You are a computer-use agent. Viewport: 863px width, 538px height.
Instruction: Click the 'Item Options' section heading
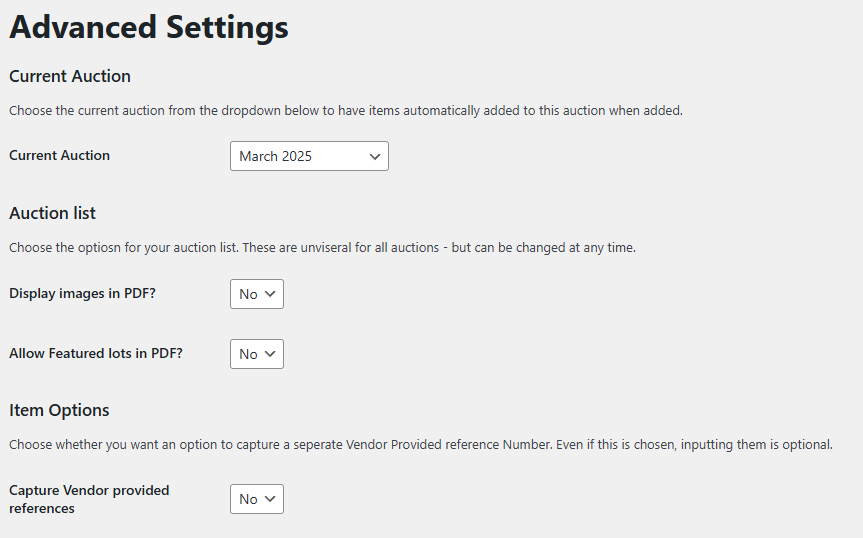pyautogui.click(x=59, y=410)
